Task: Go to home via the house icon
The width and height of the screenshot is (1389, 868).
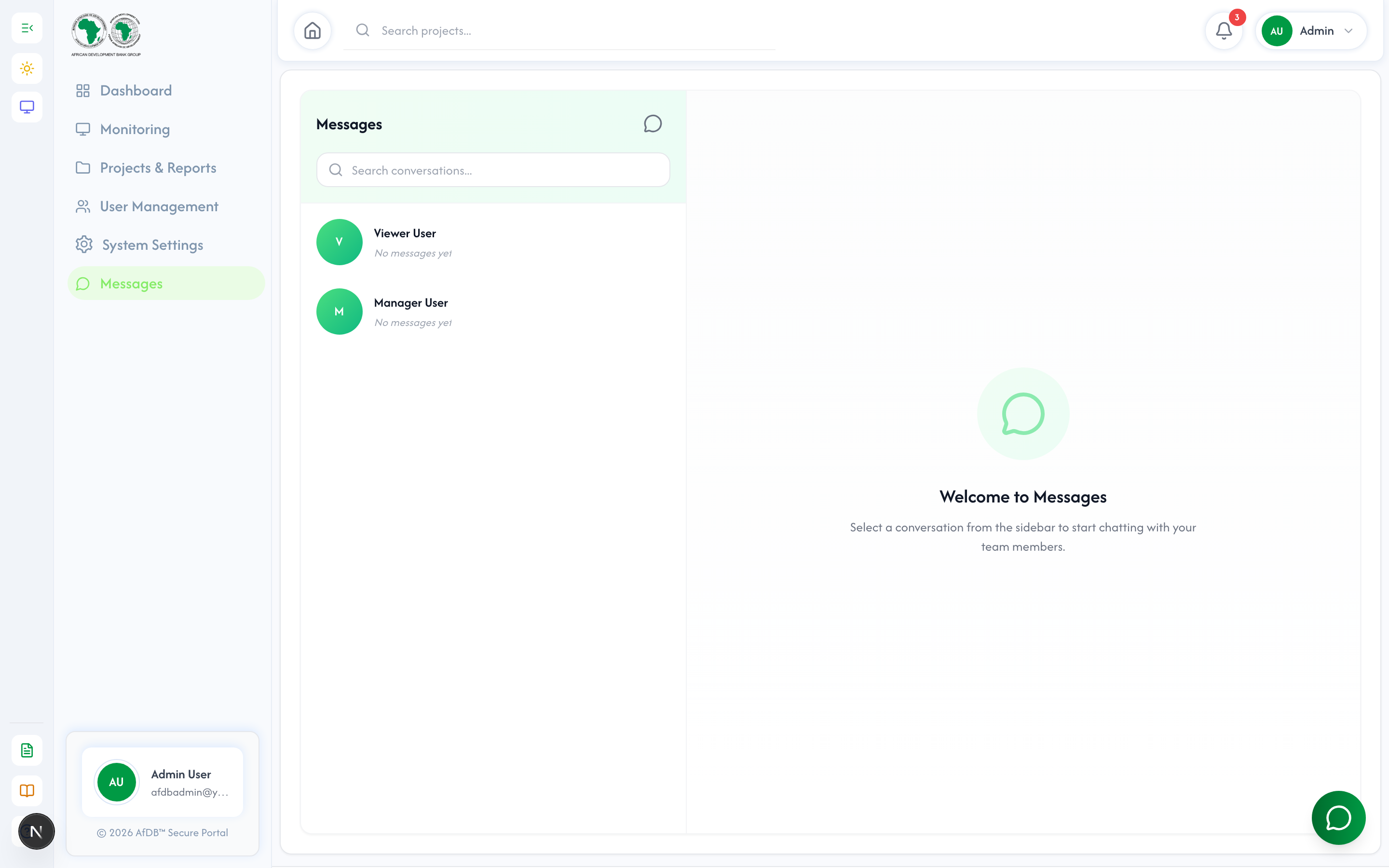Action: coord(312,30)
